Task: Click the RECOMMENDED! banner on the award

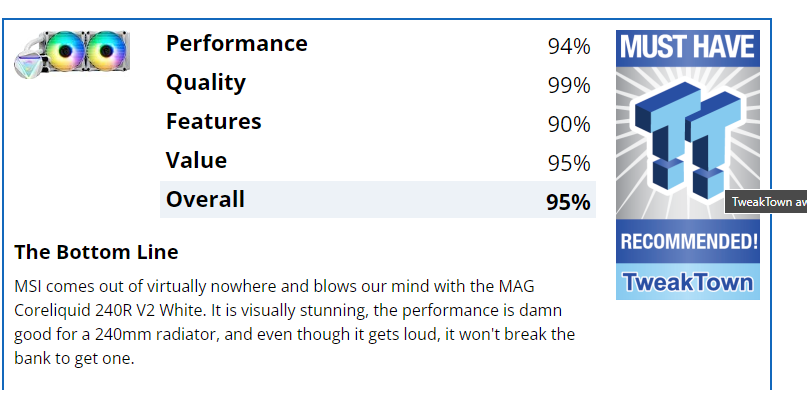Action: [688, 241]
